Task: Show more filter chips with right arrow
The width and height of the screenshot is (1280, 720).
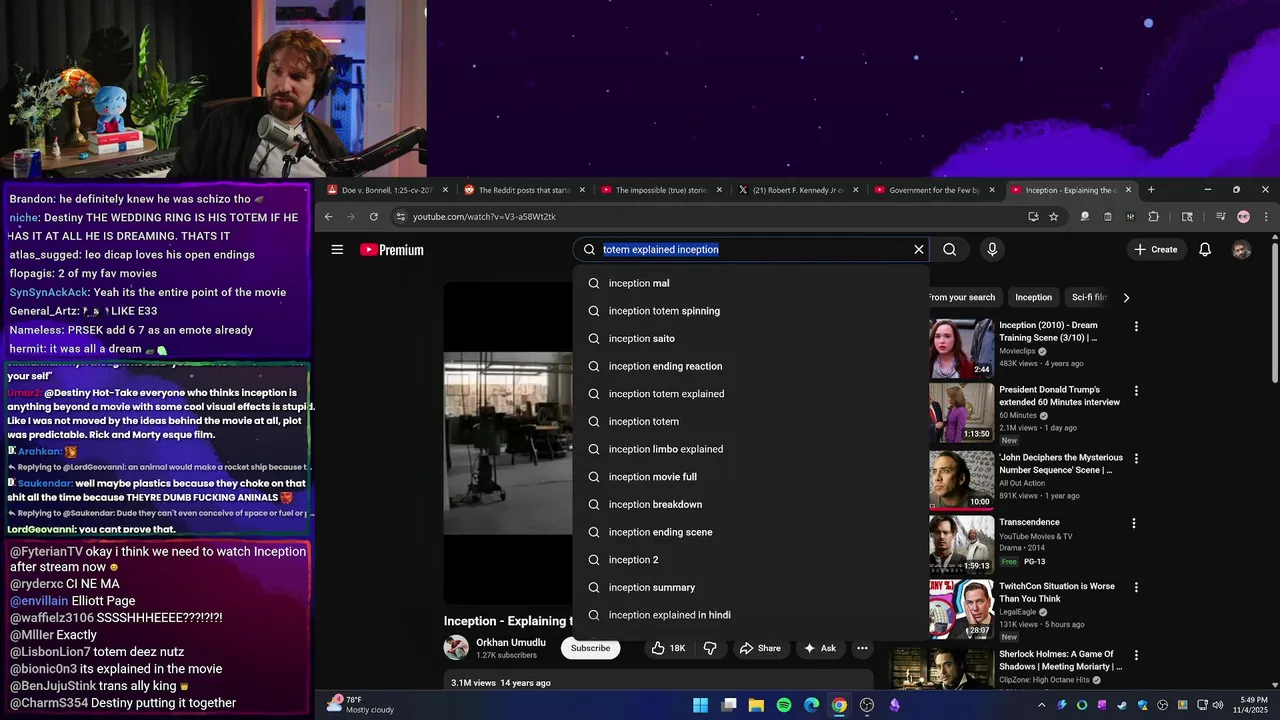Action: [x=1126, y=297]
